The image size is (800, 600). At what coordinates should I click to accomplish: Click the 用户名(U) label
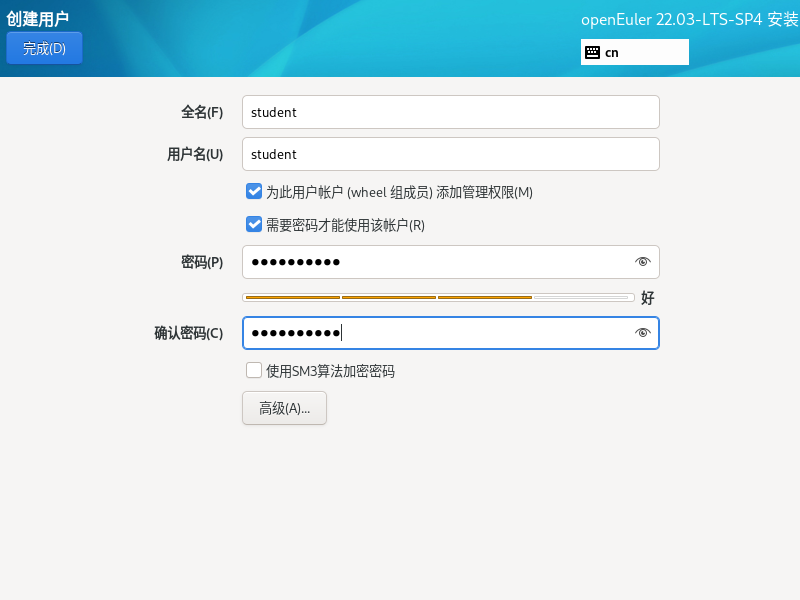click(x=195, y=154)
